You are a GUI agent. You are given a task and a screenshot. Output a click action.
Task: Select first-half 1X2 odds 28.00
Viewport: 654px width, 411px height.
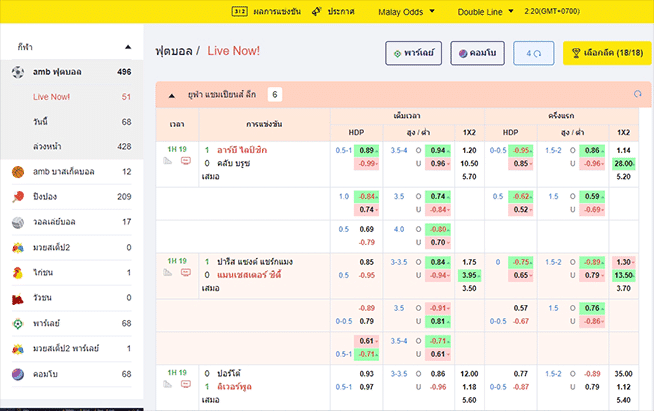pos(624,164)
